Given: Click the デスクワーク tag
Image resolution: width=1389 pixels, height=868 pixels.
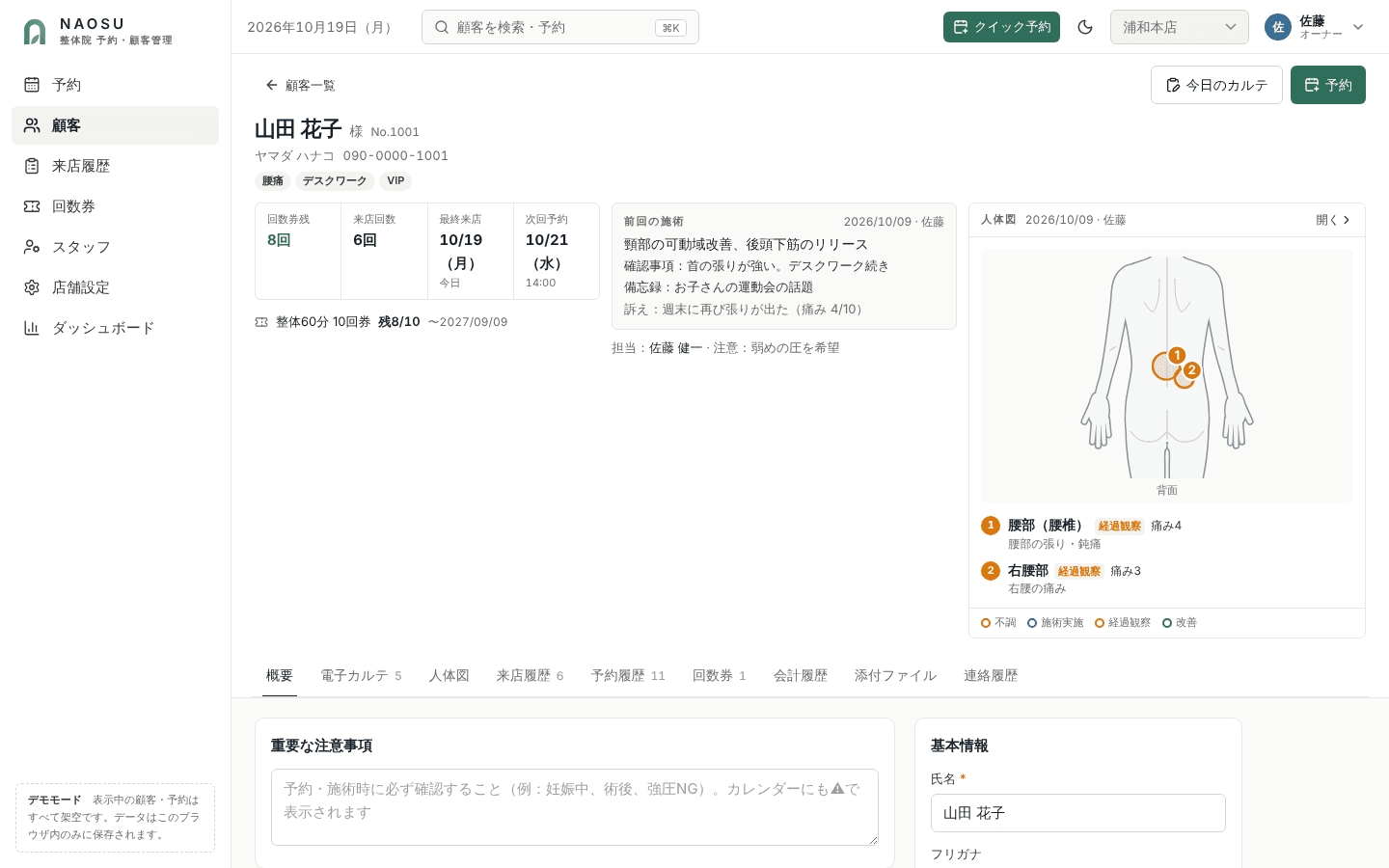Looking at the screenshot, I should (x=335, y=181).
